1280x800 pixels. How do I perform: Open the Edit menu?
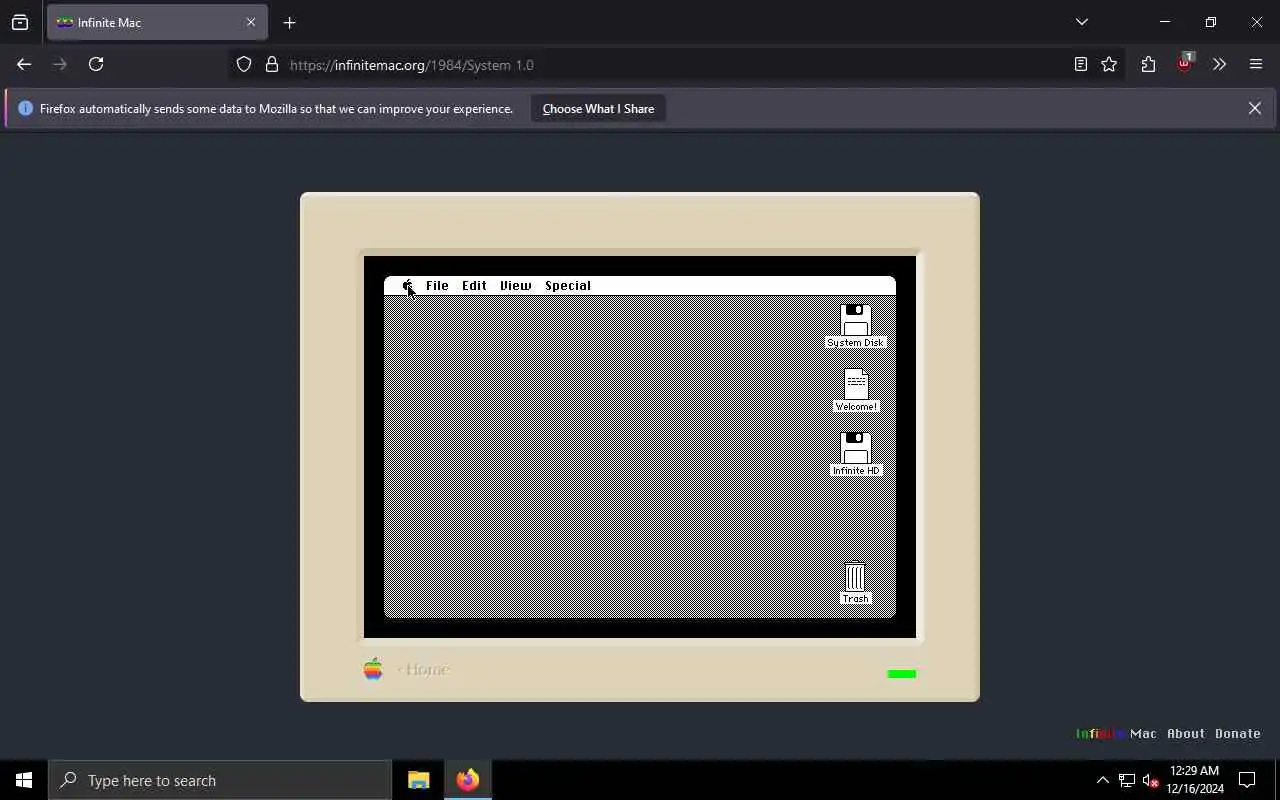[474, 286]
